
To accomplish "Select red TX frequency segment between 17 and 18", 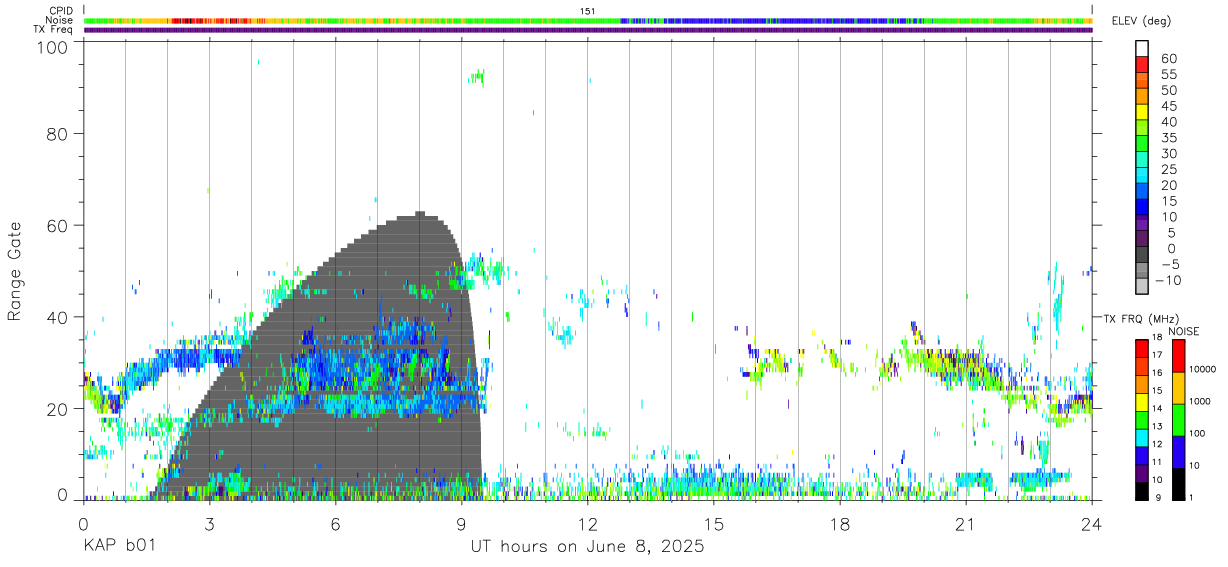I will click(1142, 349).
